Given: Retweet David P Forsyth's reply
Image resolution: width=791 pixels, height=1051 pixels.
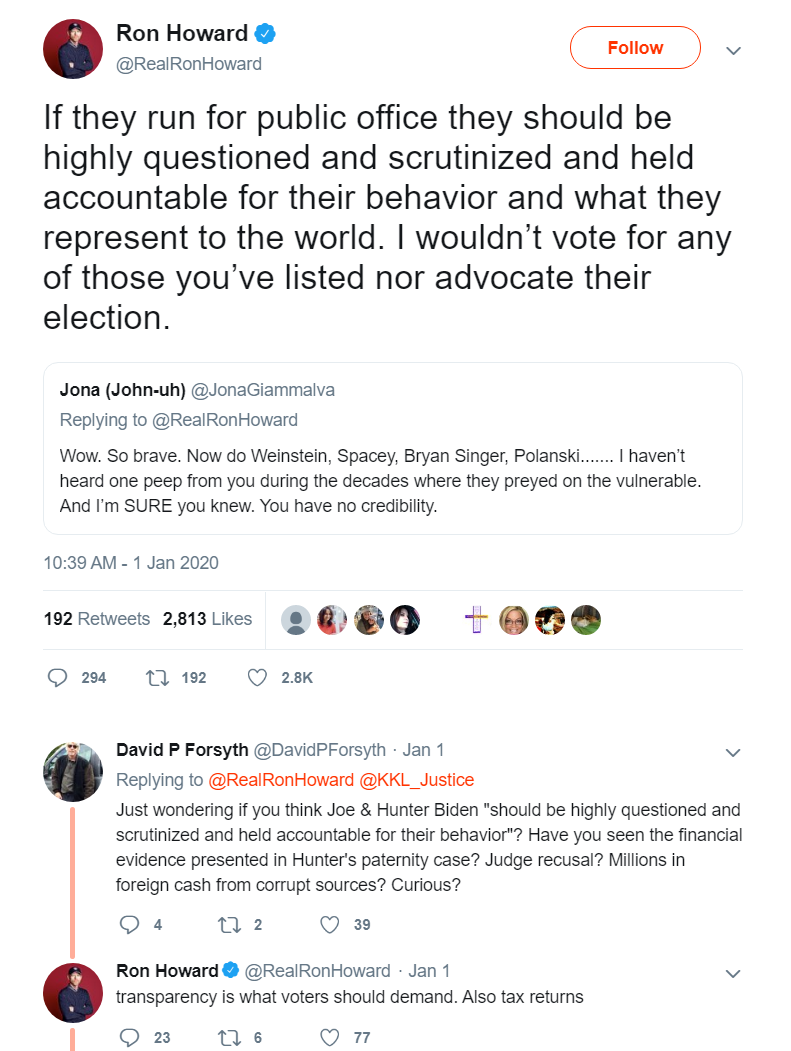Looking at the screenshot, I should point(227,925).
